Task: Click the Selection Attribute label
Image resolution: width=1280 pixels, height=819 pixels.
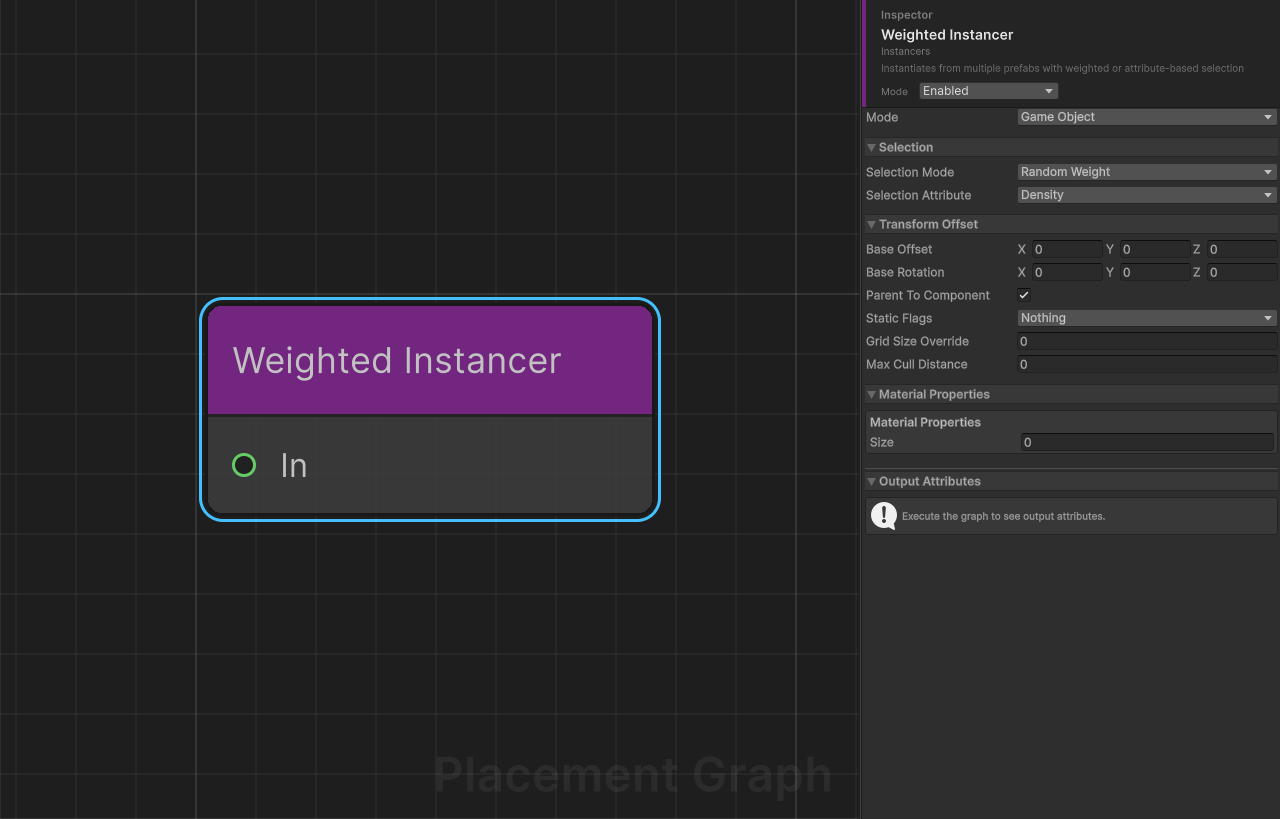Action: point(918,195)
